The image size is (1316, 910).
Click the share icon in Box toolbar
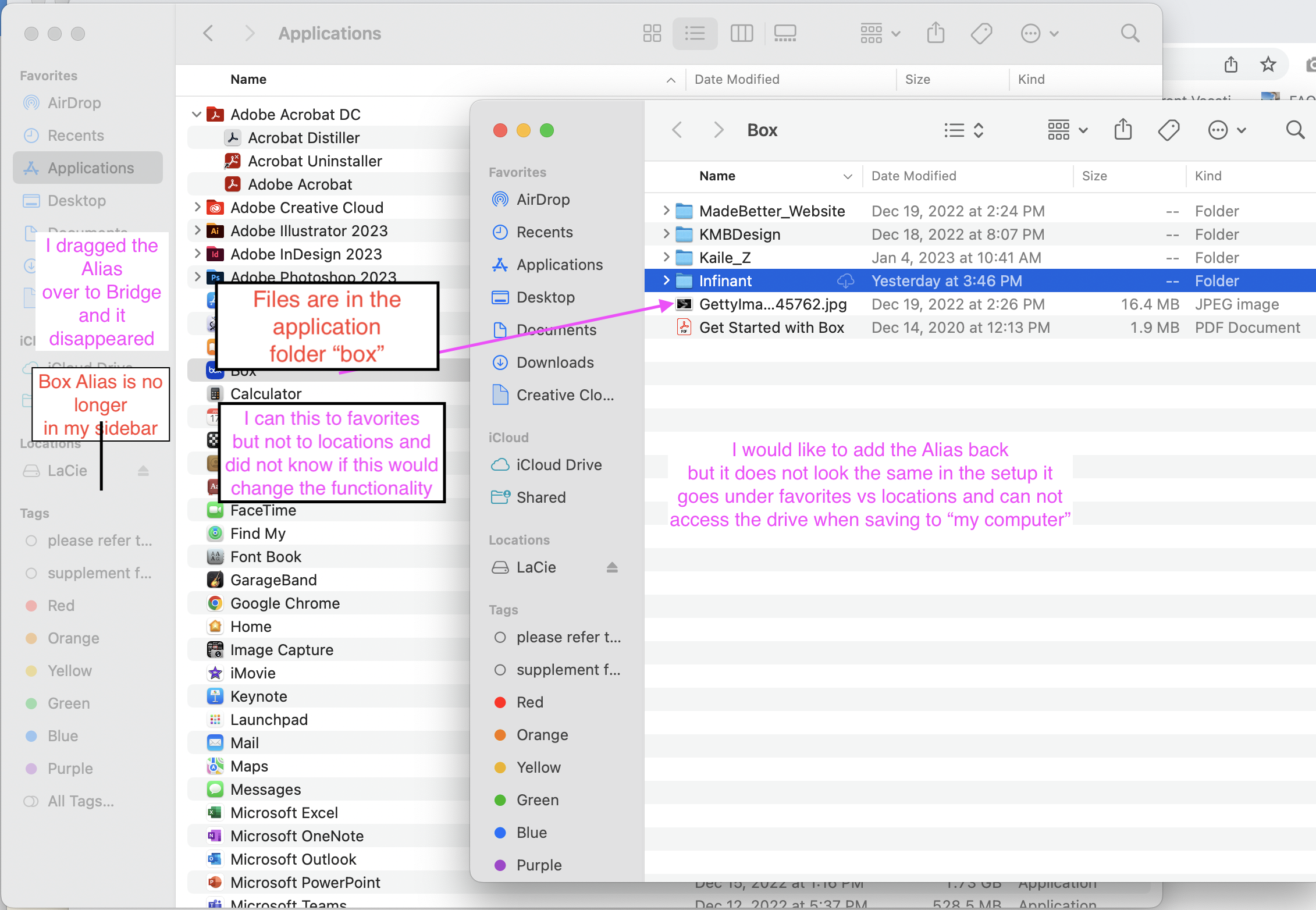tap(1123, 130)
